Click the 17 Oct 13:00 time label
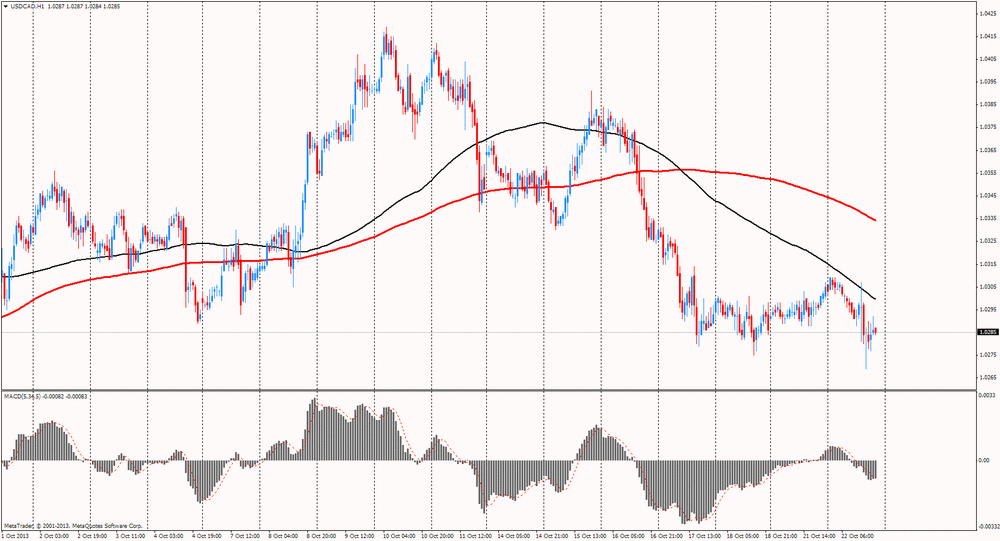Image resolution: width=1000 pixels, height=541 pixels. [705, 536]
